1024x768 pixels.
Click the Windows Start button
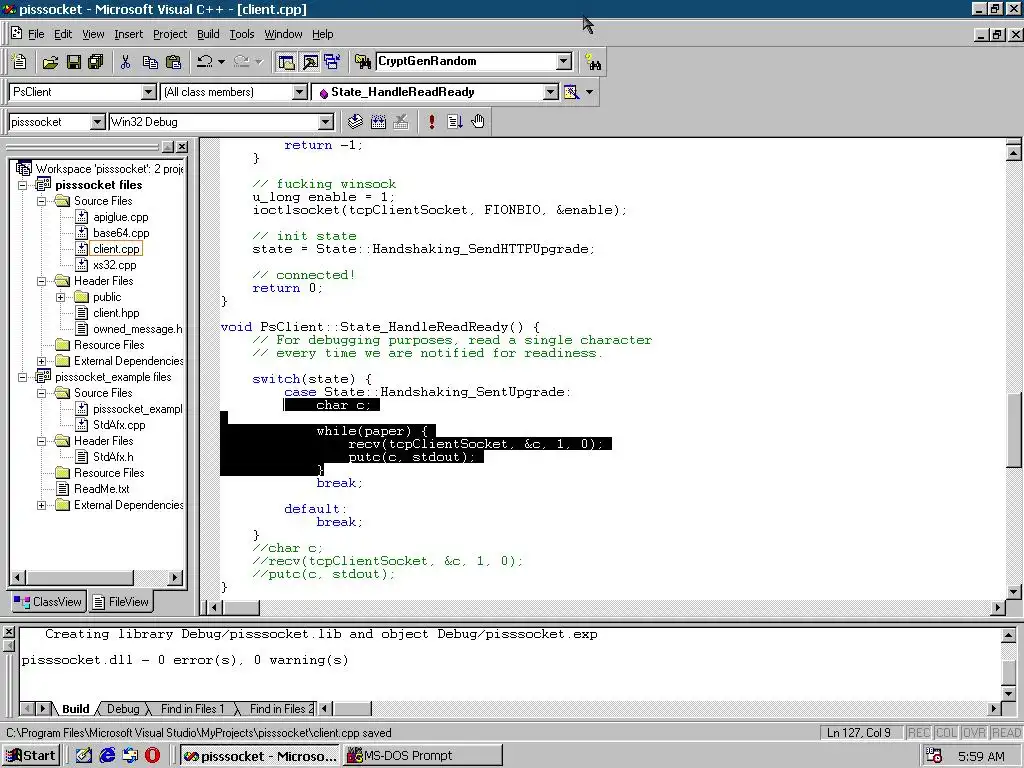31,756
